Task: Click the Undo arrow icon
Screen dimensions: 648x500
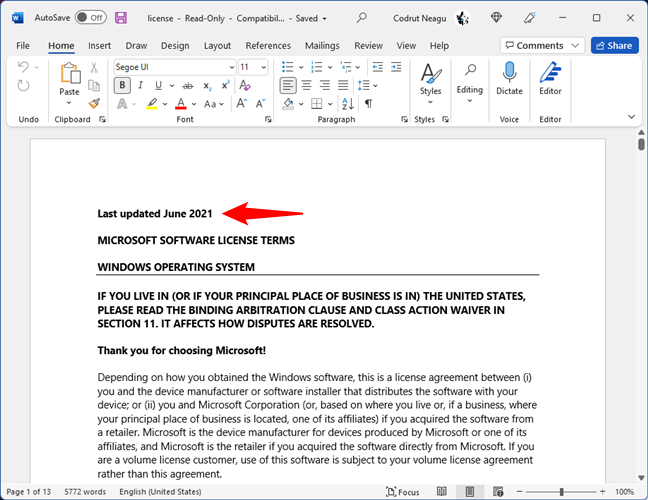Action: pos(24,67)
